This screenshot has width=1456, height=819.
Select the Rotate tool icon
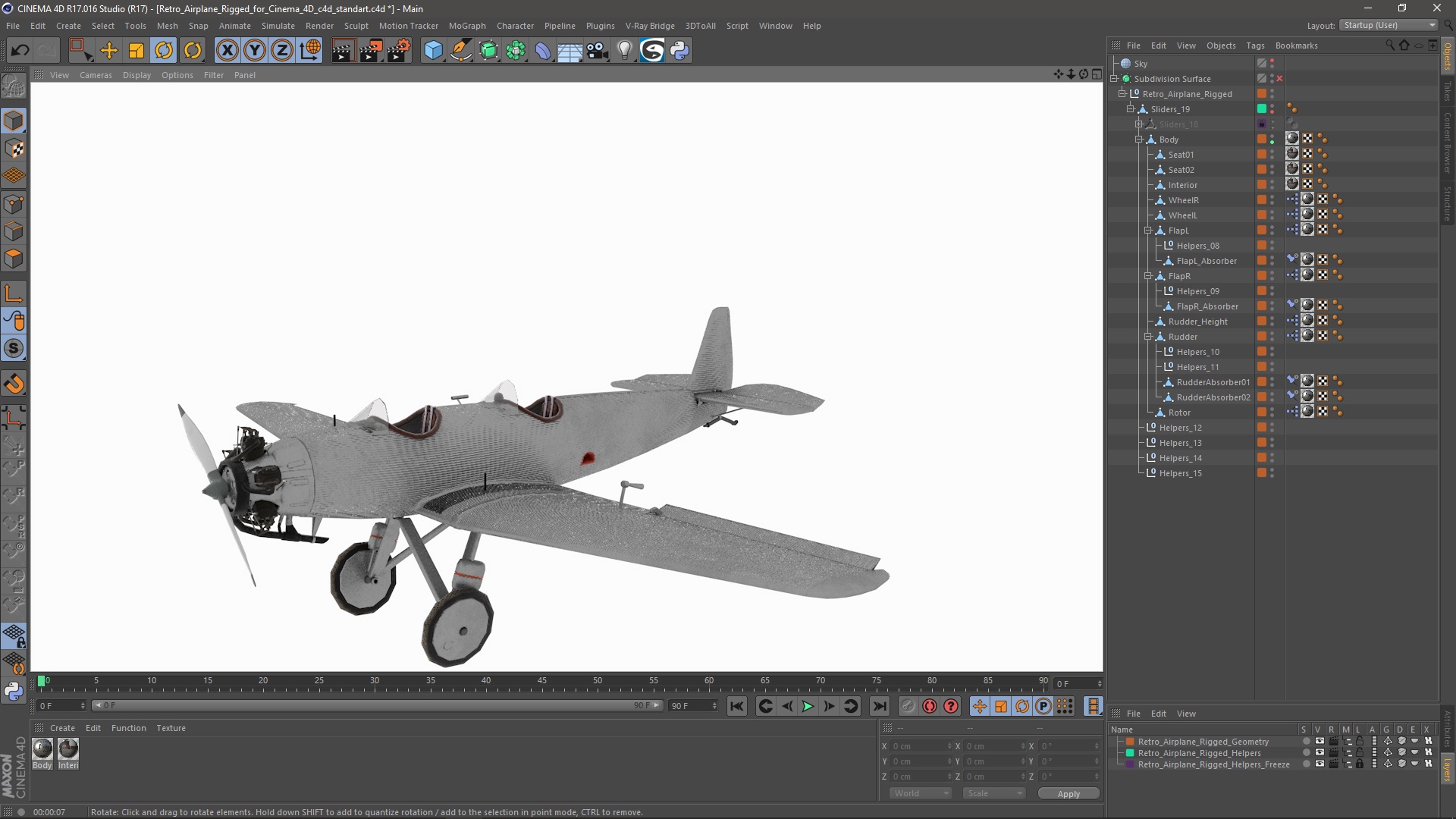coord(164,51)
